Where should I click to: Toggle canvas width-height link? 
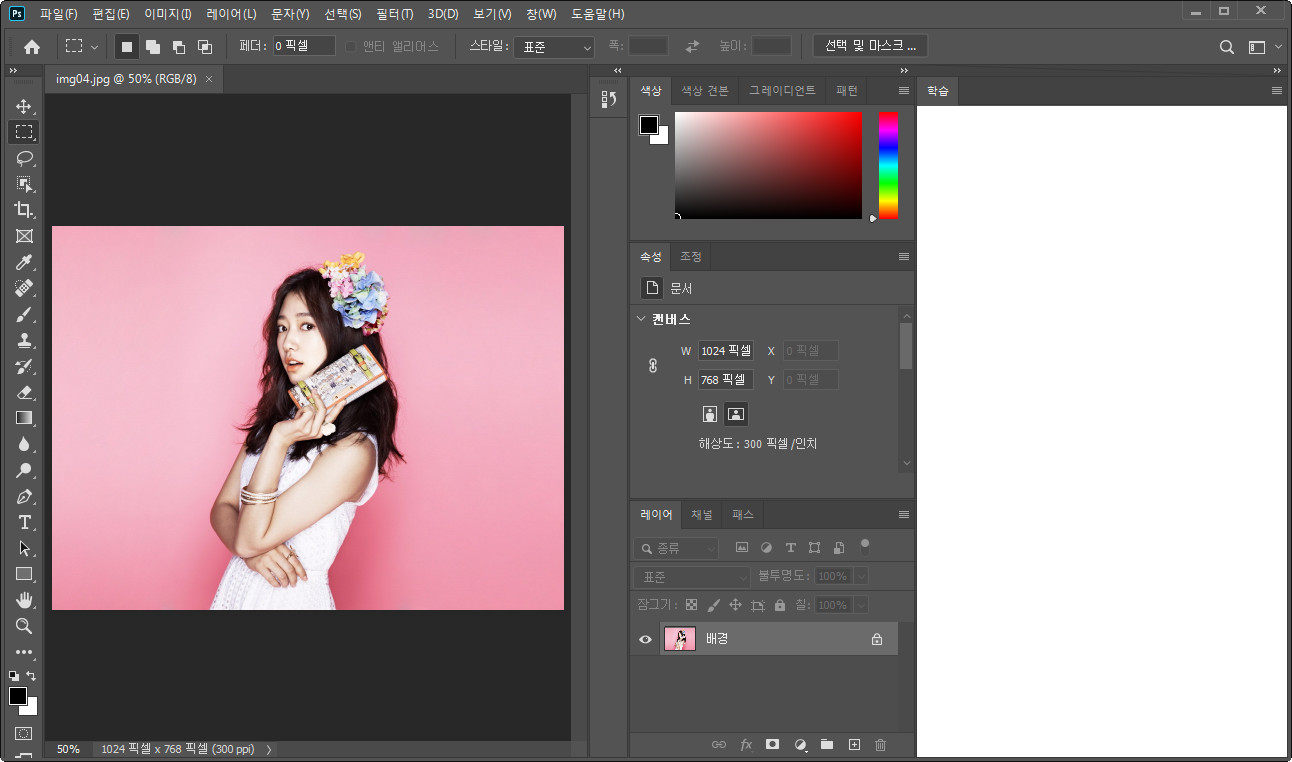point(653,366)
